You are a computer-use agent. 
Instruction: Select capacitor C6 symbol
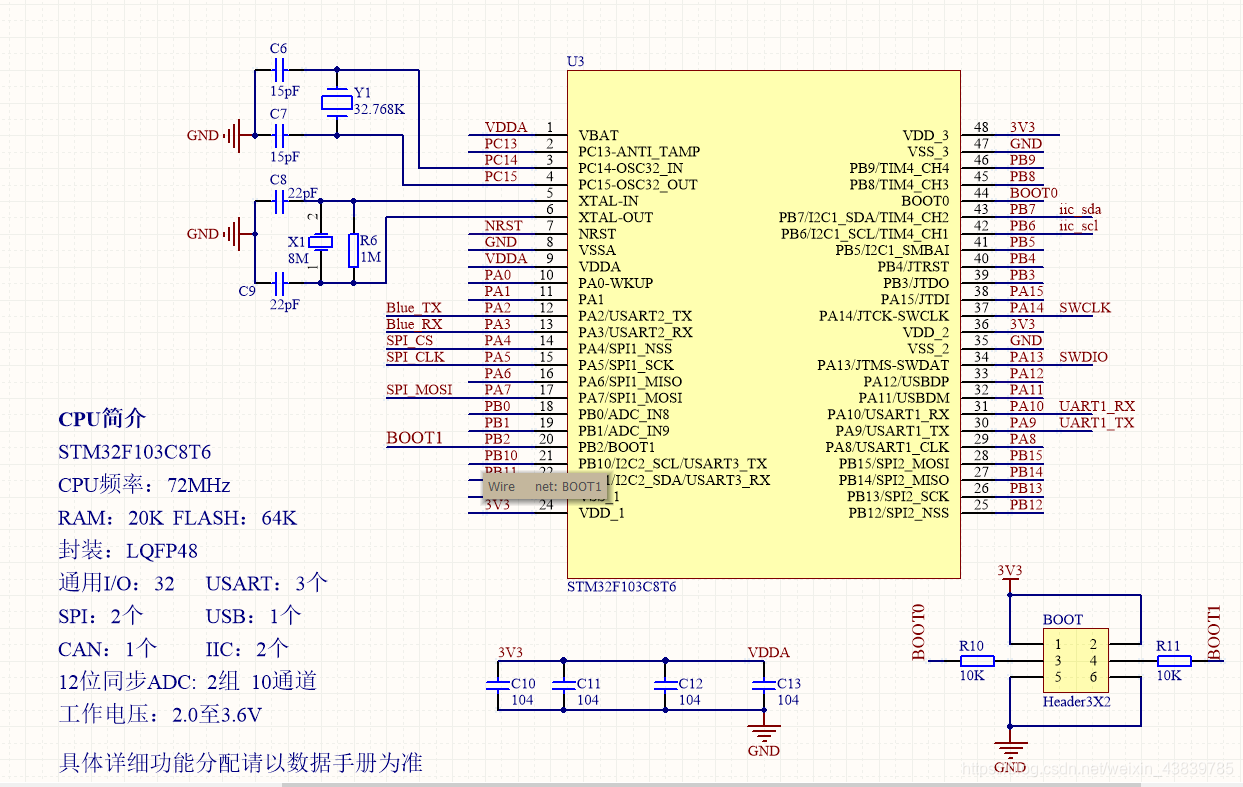pyautogui.click(x=280, y=71)
